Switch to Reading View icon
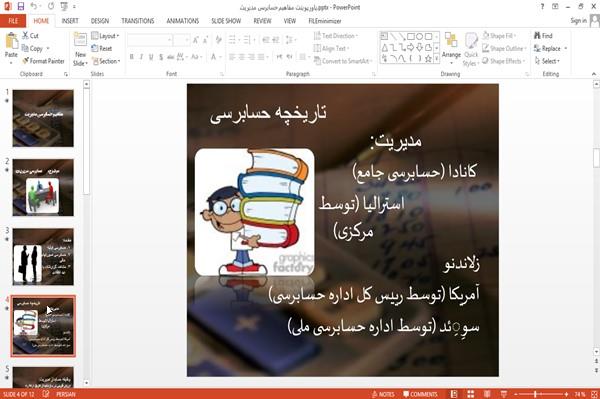600x399 pixels. coord(487,394)
